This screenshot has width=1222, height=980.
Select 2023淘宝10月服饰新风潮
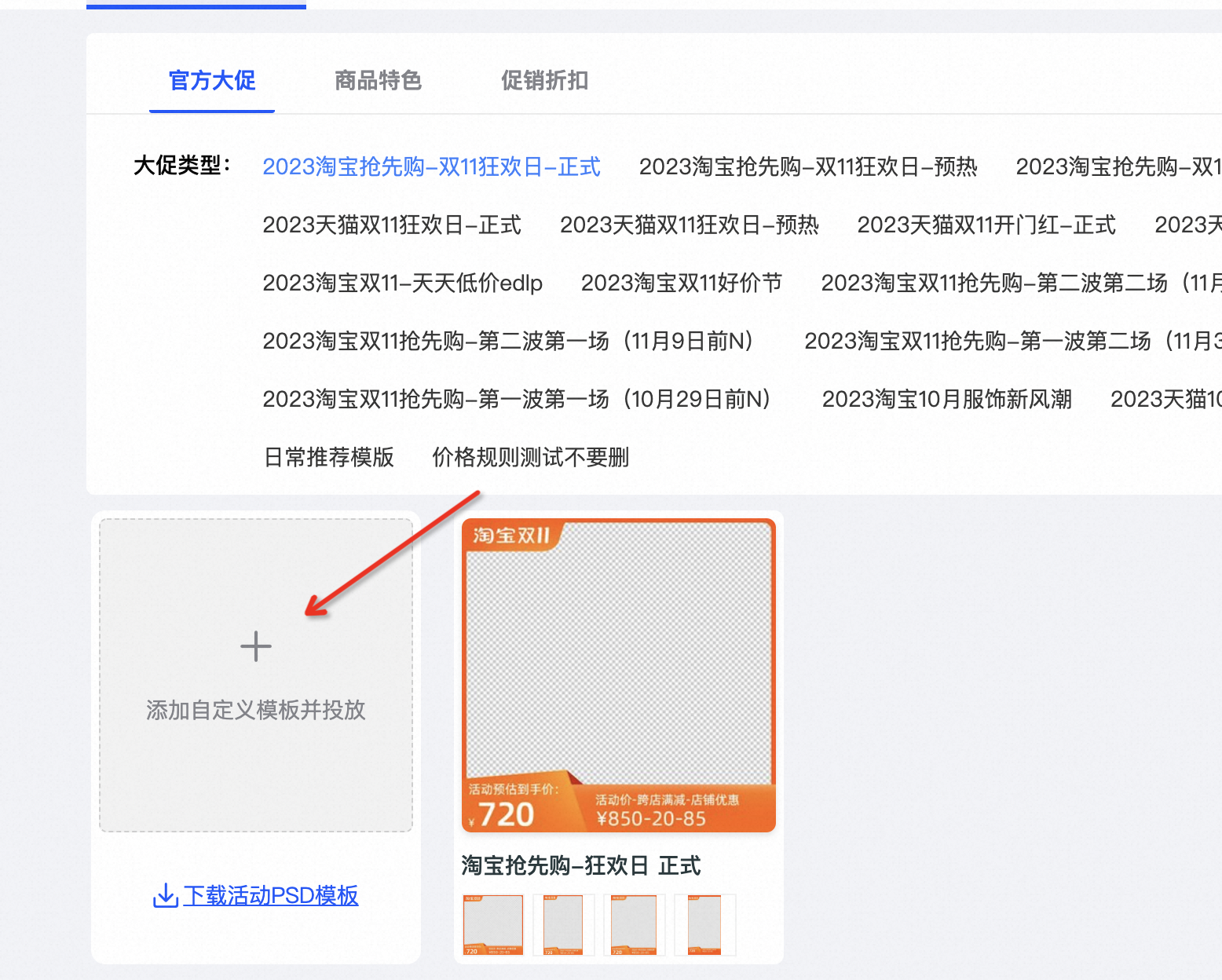coord(946,399)
